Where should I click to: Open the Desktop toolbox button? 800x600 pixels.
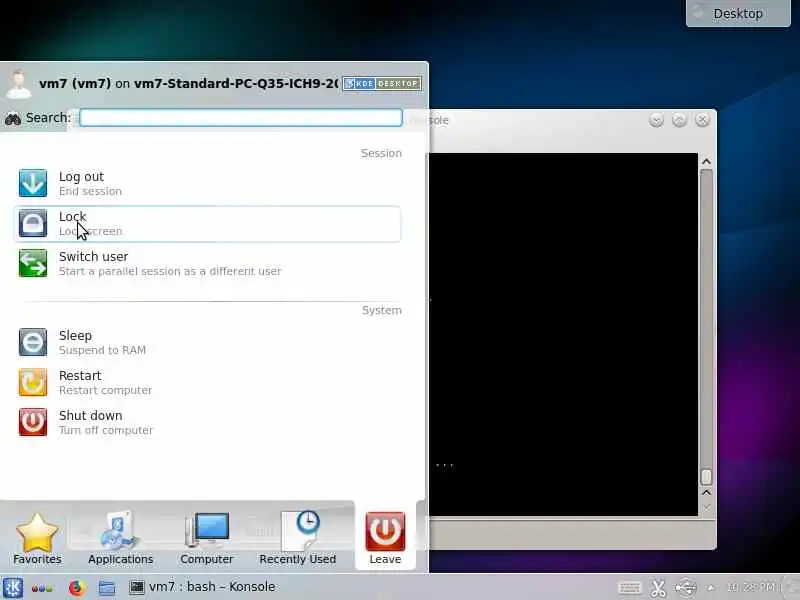click(x=738, y=13)
